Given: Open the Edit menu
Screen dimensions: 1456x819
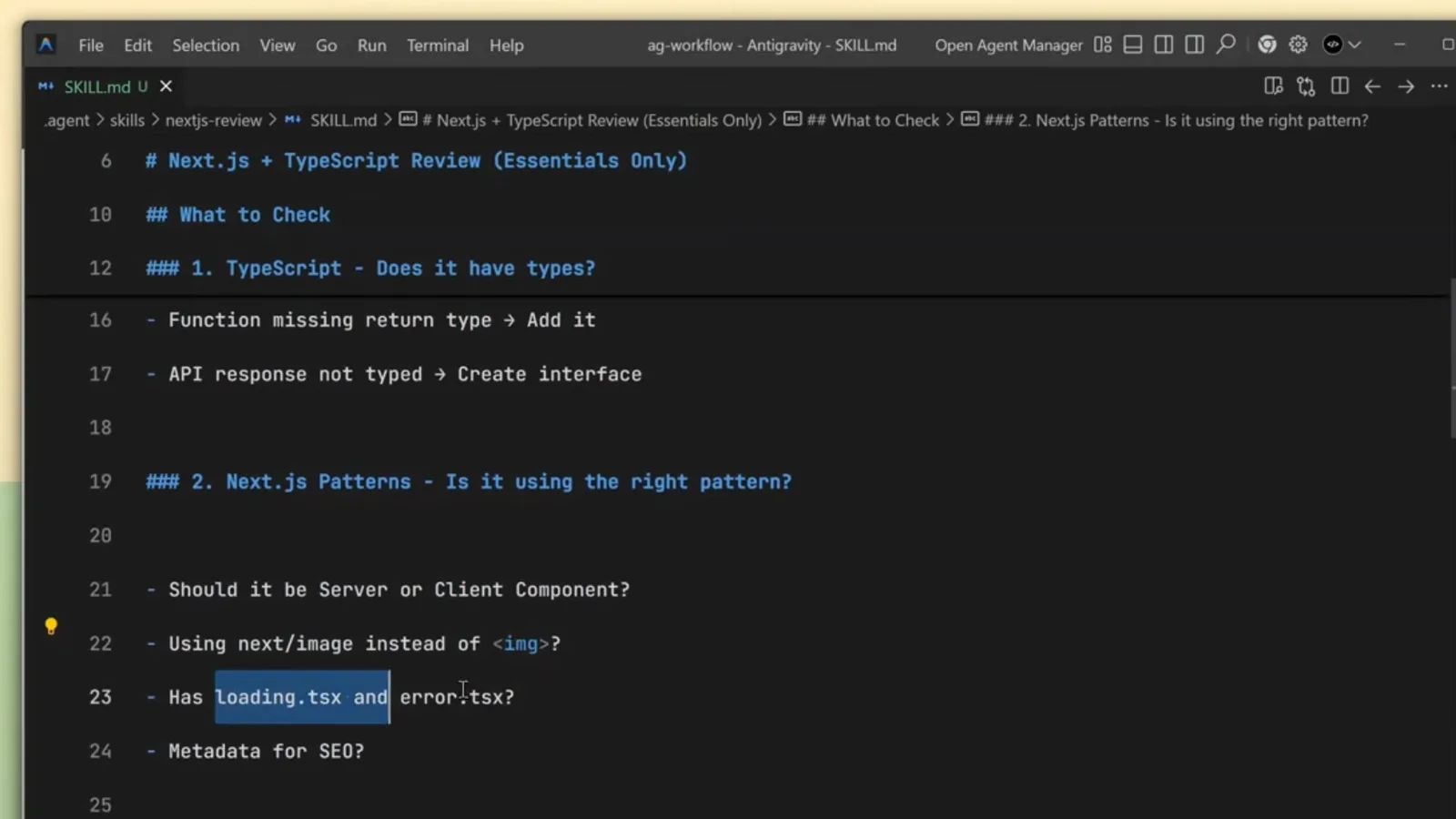Looking at the screenshot, I should click(138, 45).
